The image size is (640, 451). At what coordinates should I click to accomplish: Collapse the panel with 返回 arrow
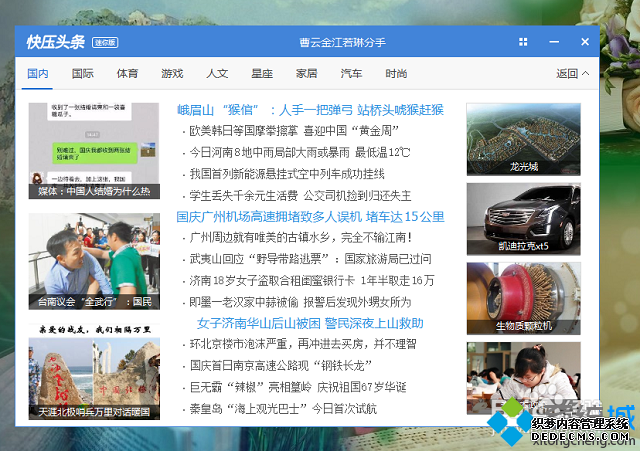[572, 73]
